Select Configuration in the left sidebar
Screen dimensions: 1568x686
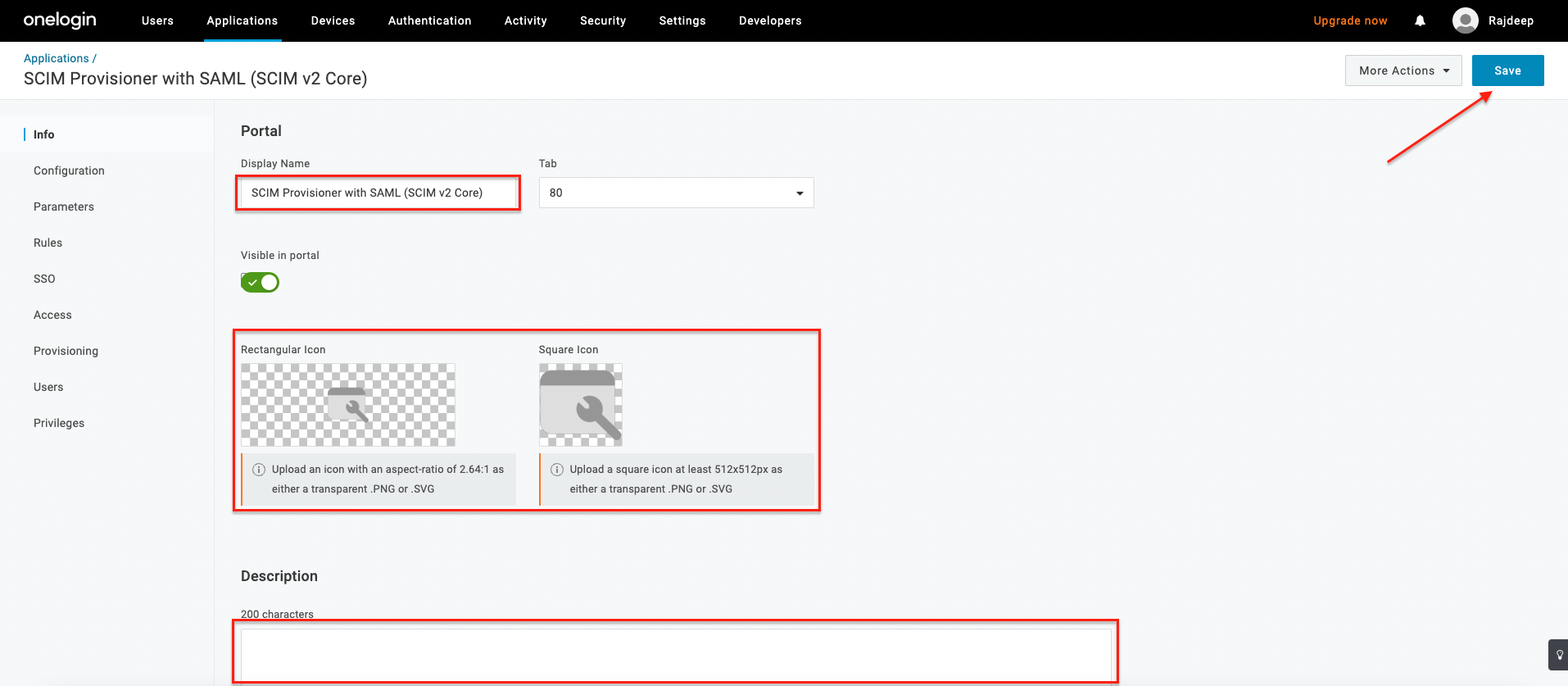(x=69, y=170)
